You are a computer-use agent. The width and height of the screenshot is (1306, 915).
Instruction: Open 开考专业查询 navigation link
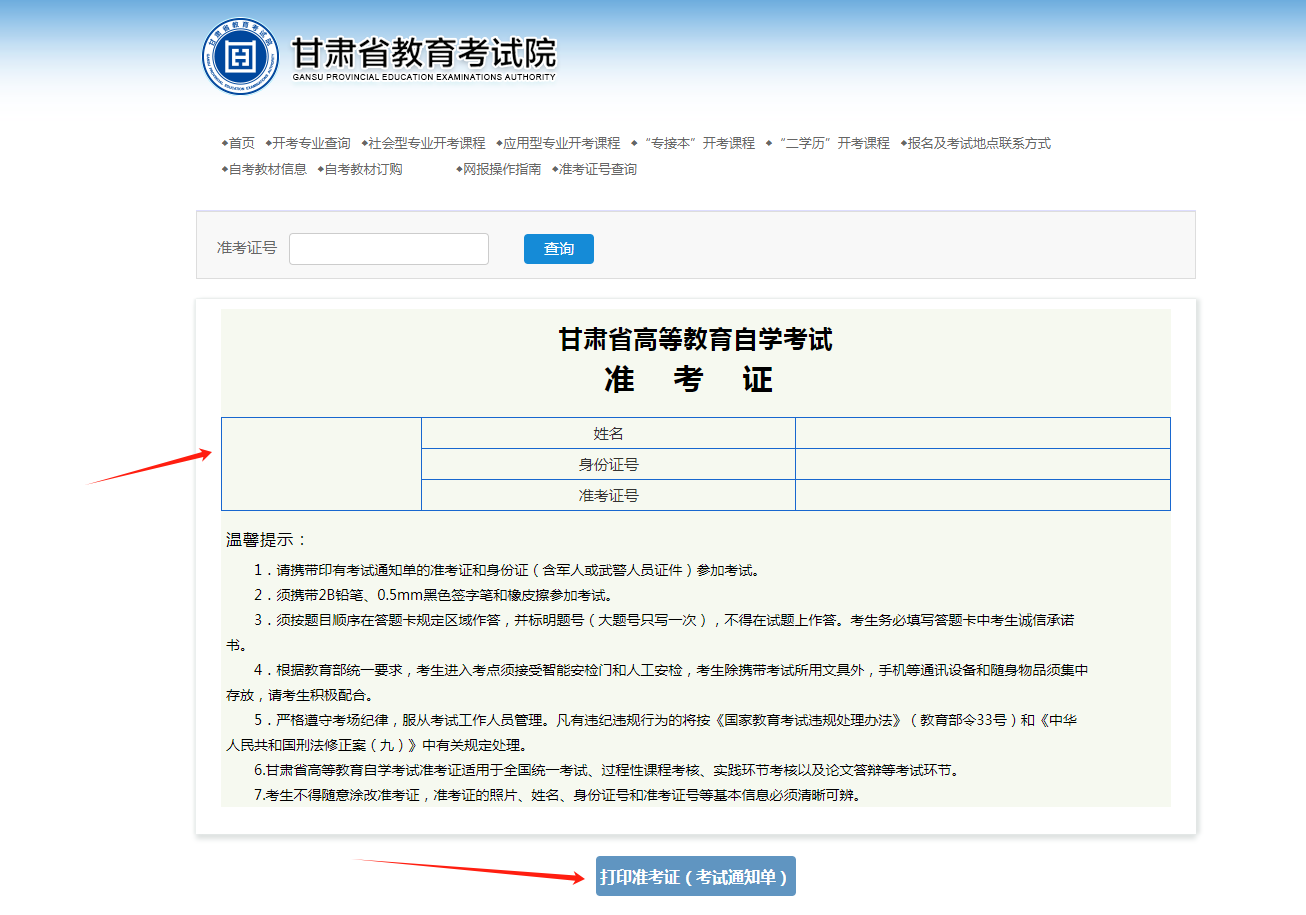[311, 143]
